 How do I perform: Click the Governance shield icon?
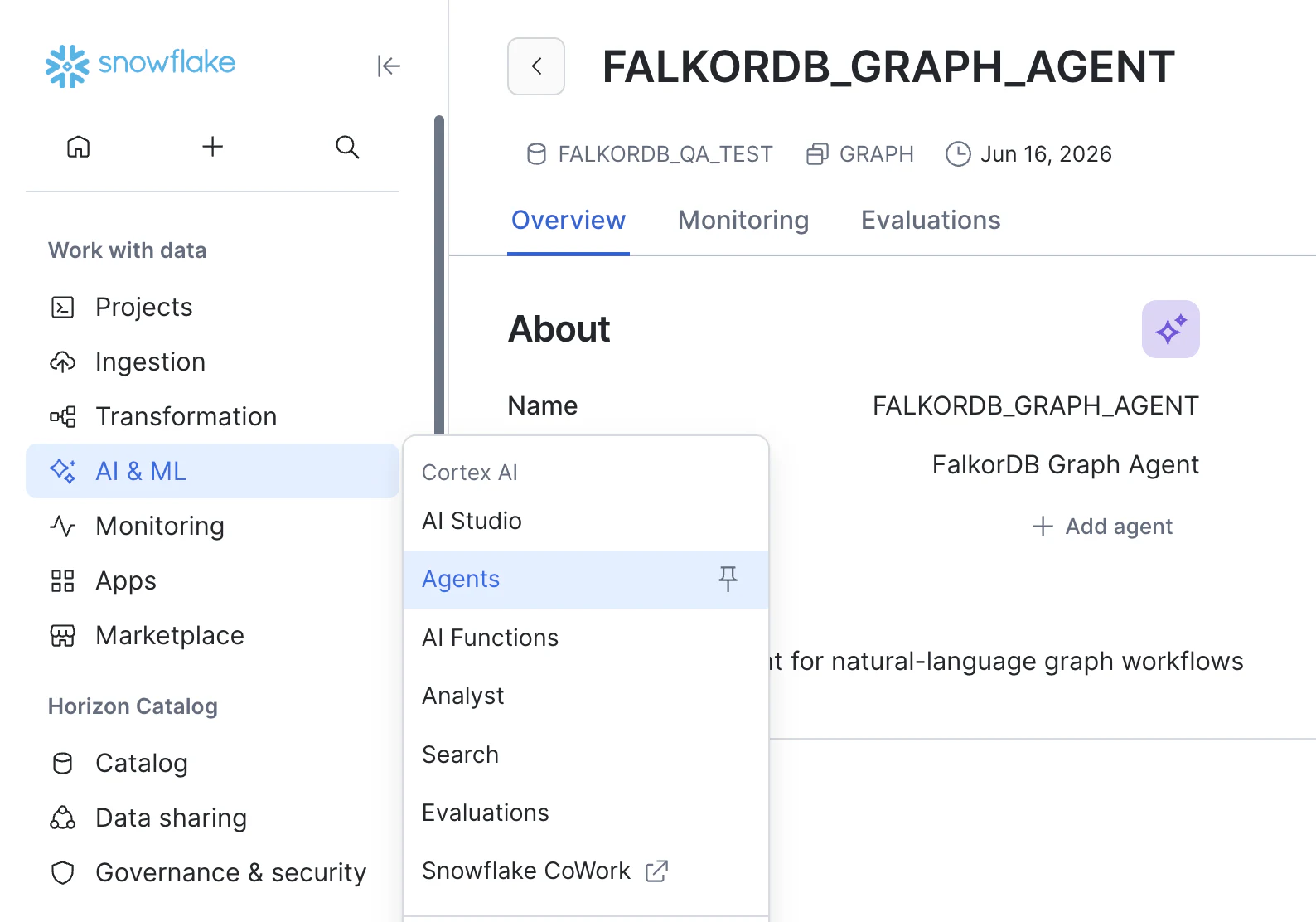[x=63, y=873]
